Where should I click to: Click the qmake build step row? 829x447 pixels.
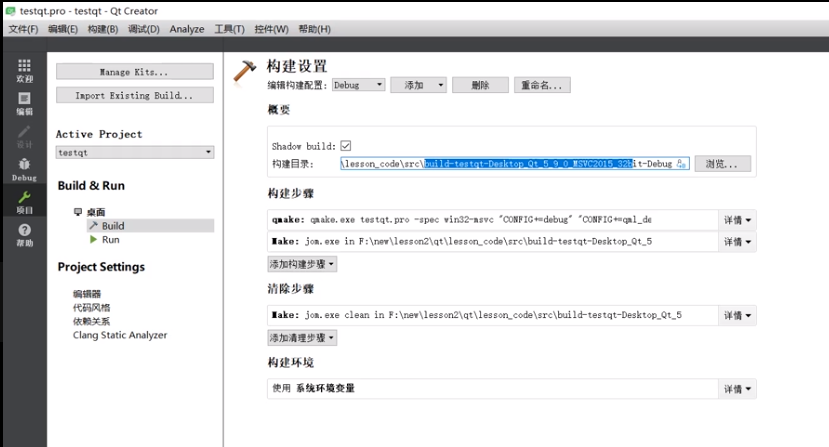coord(493,220)
